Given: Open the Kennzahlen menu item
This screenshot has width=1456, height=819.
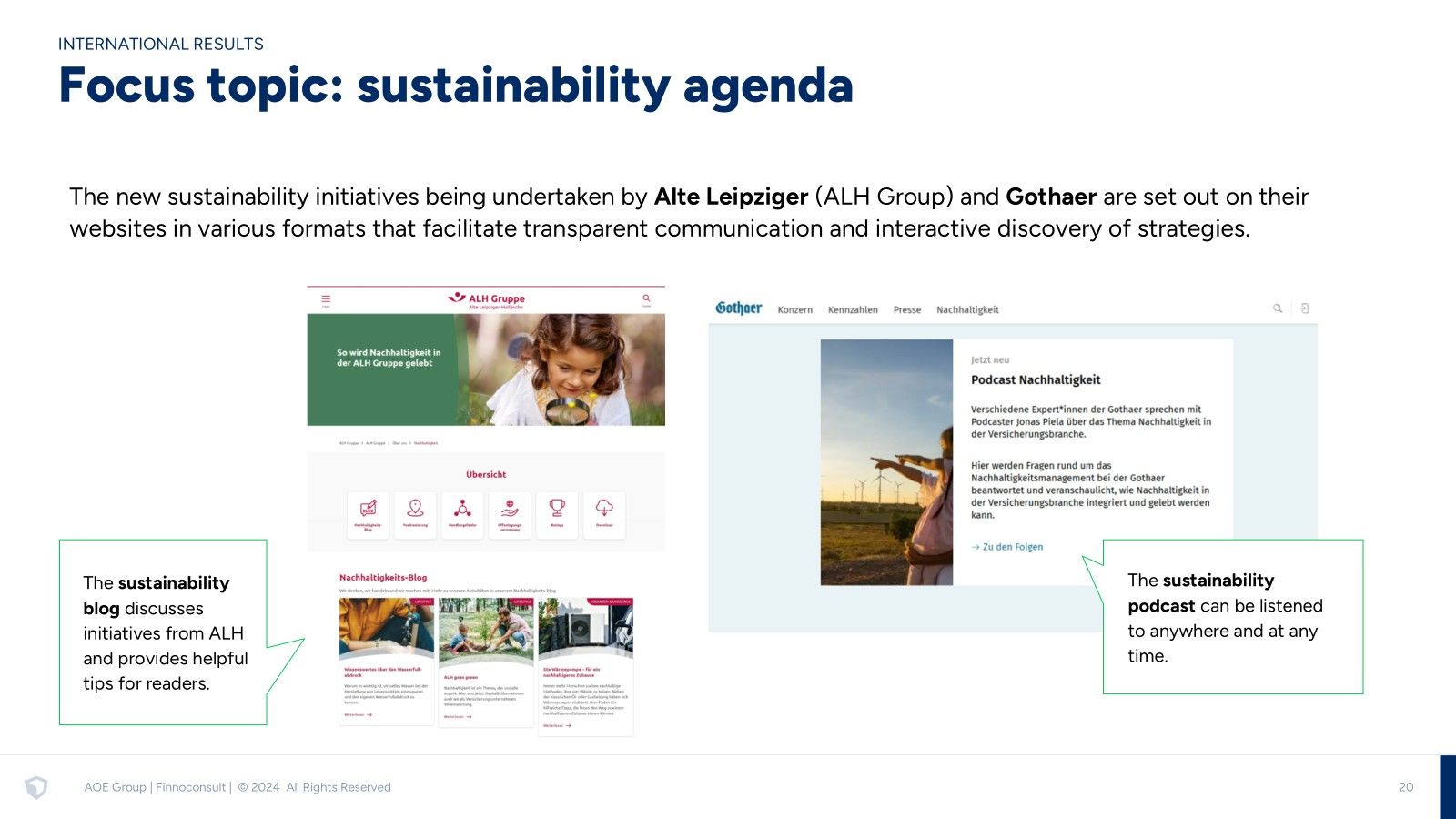Looking at the screenshot, I should (853, 310).
